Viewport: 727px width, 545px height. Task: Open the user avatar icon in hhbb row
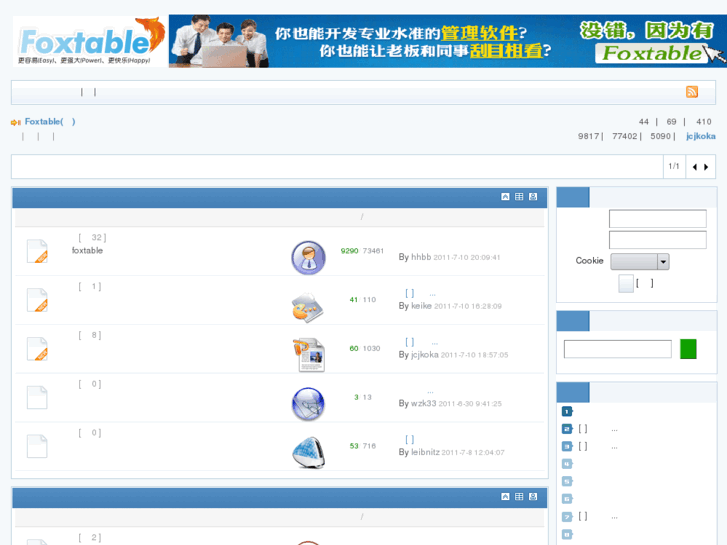[x=308, y=257]
